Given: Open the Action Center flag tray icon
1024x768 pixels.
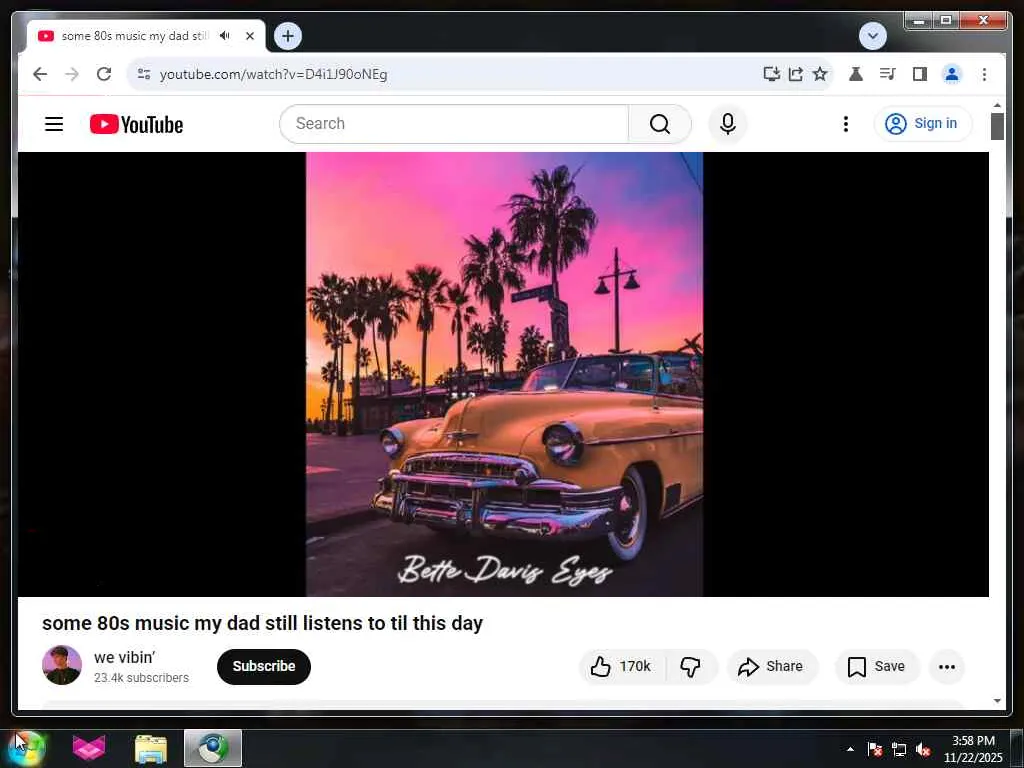Looking at the screenshot, I should pos(875,749).
